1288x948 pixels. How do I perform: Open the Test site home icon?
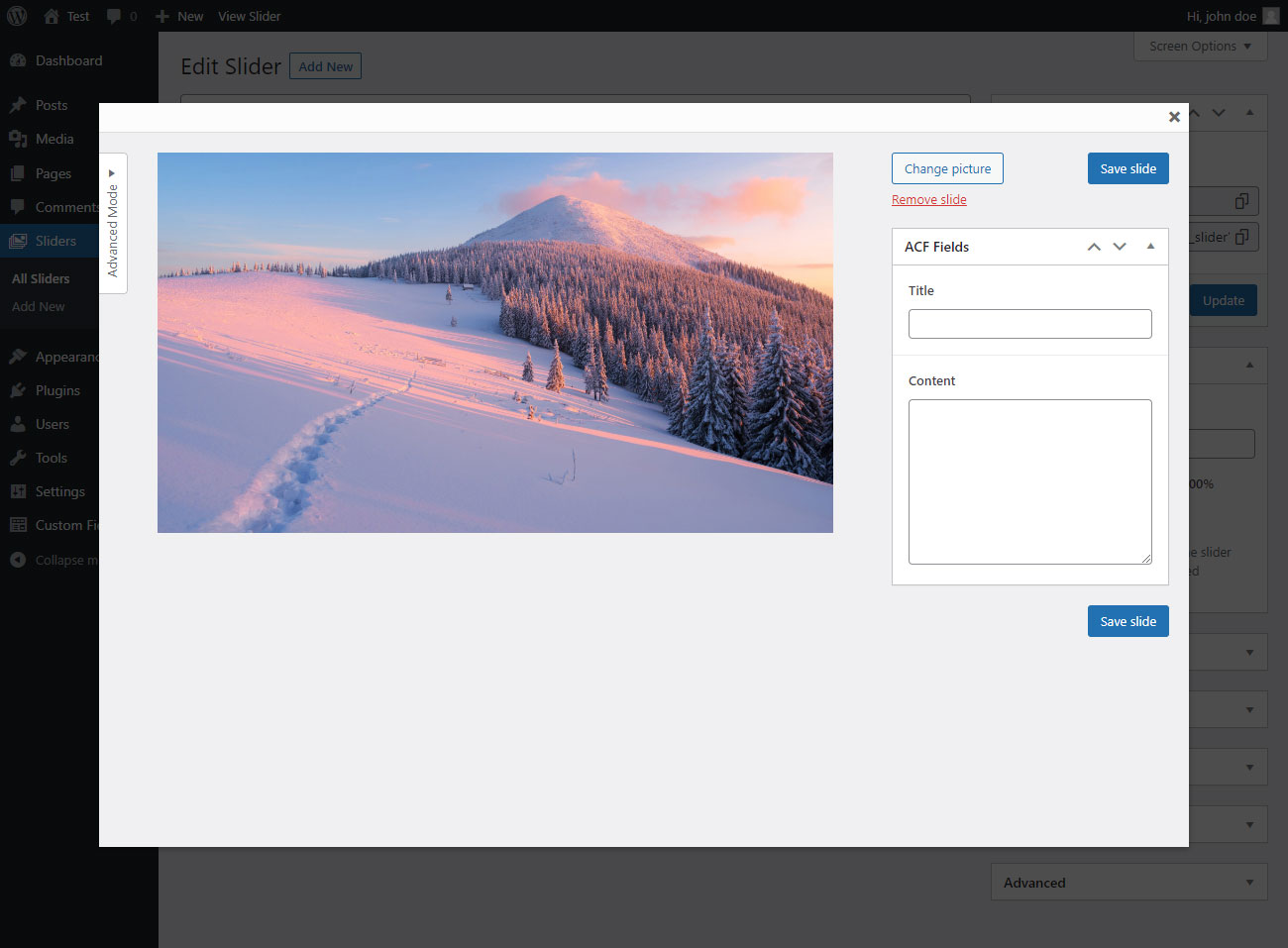pos(52,16)
